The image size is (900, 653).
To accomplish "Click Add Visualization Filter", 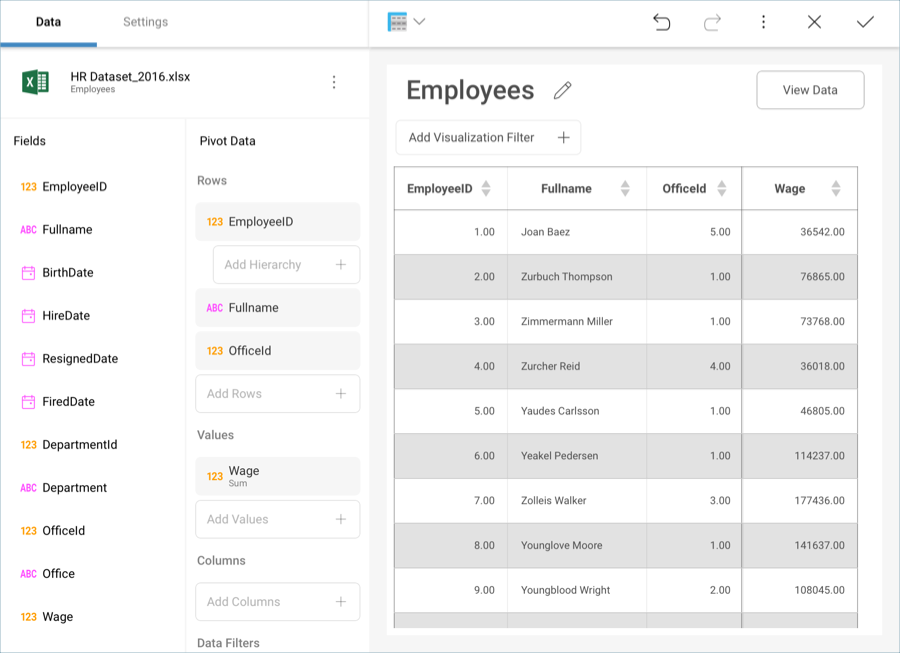I will (488, 138).
